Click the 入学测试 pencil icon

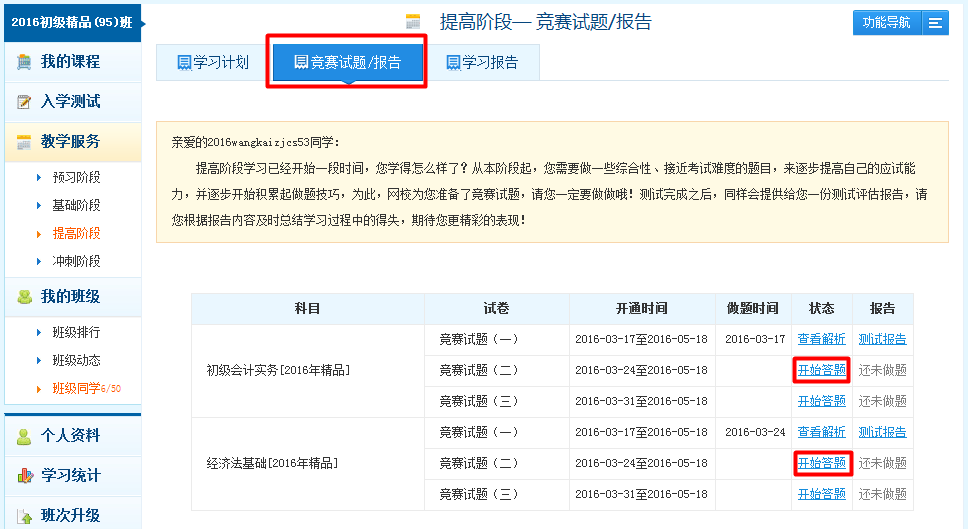point(24,102)
